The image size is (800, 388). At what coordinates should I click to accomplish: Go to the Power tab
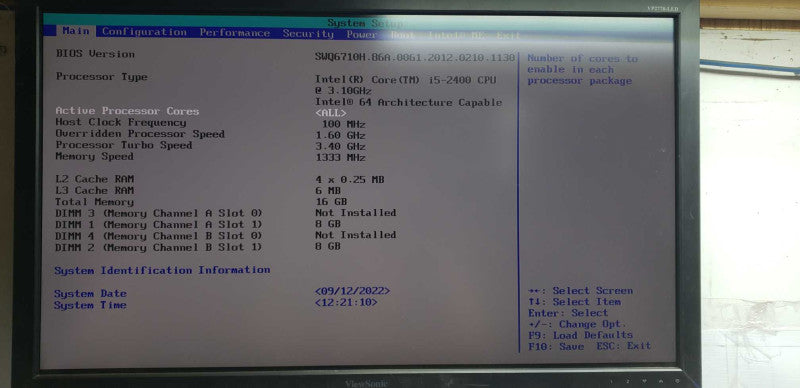click(x=362, y=35)
